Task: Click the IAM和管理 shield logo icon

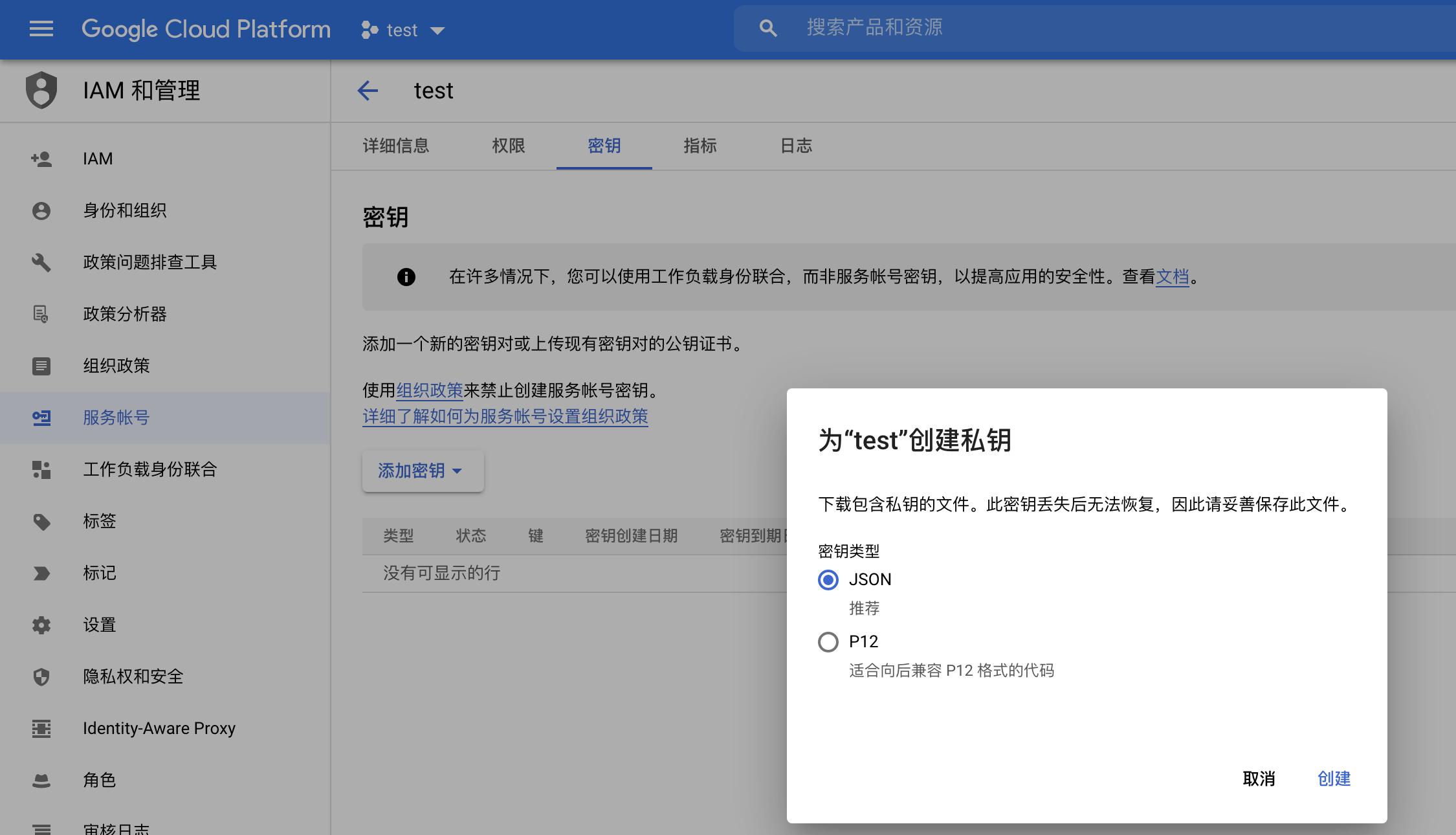Action: point(40,90)
